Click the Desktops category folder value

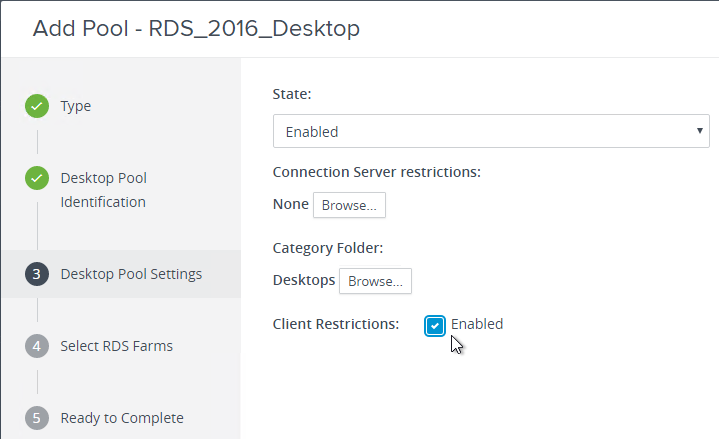tap(304, 280)
